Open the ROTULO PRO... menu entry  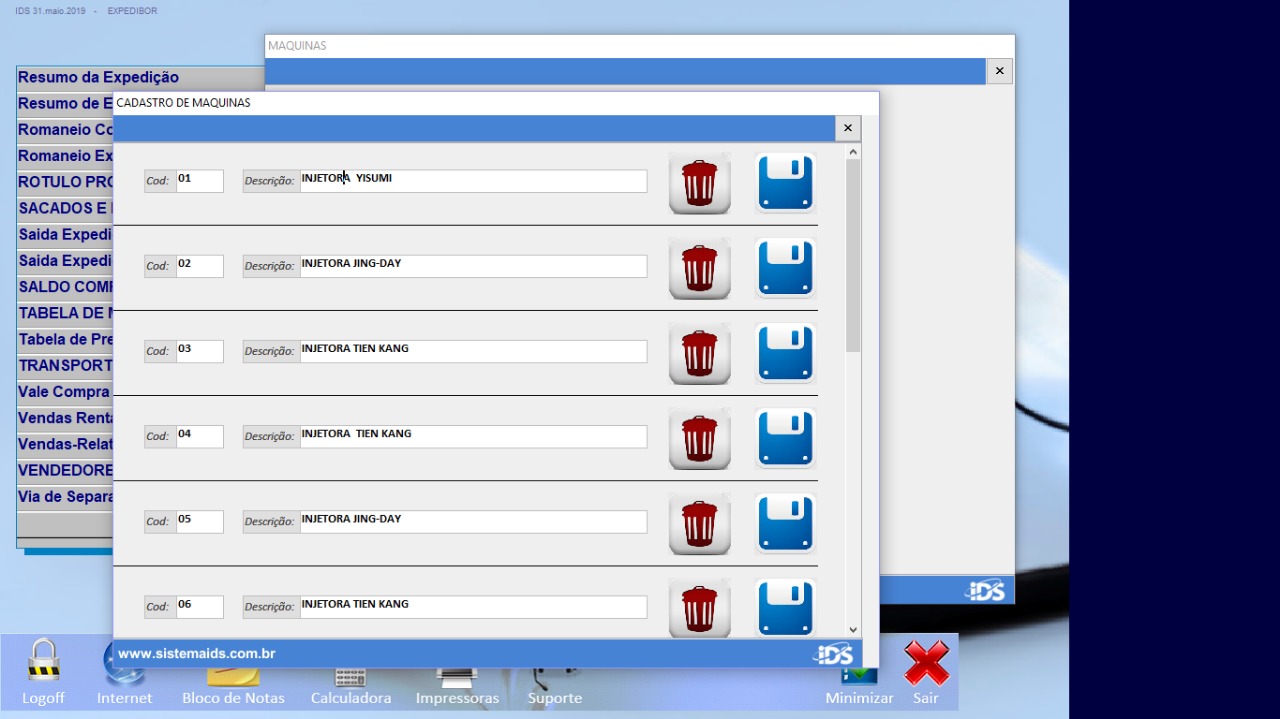[x=65, y=182]
